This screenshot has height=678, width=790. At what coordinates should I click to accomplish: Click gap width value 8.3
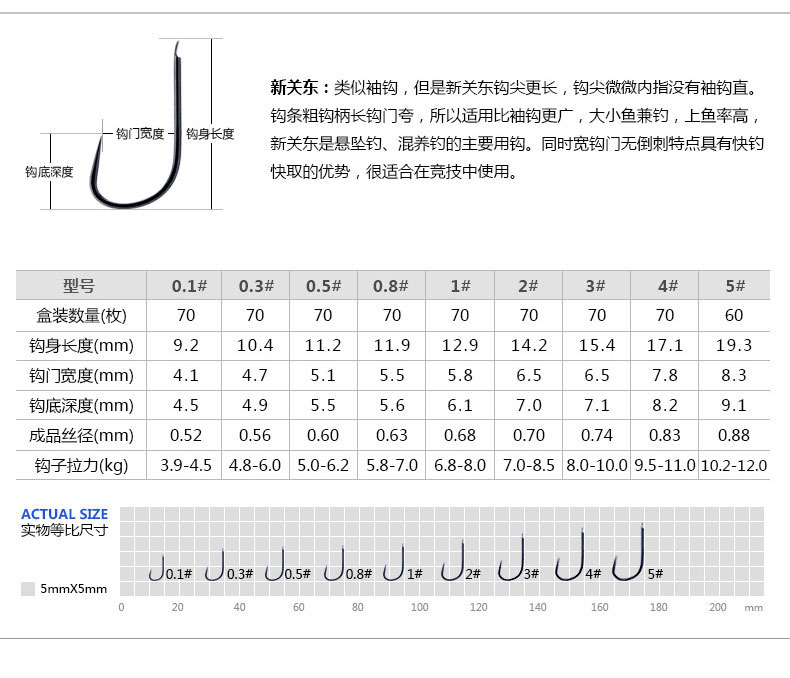(x=734, y=375)
